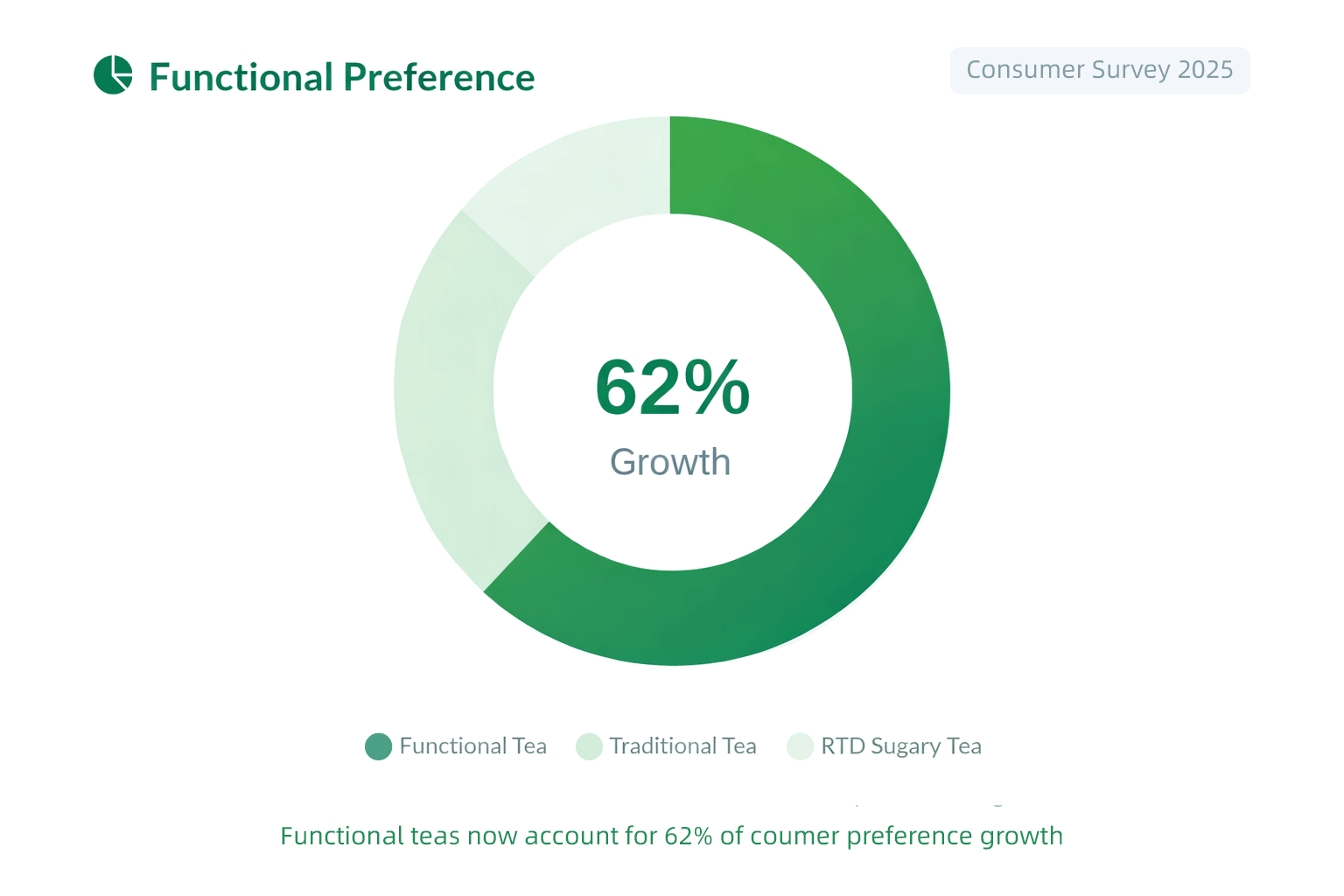Click the 62% center value
The height and width of the screenshot is (896, 1344).
pyautogui.click(x=672, y=387)
